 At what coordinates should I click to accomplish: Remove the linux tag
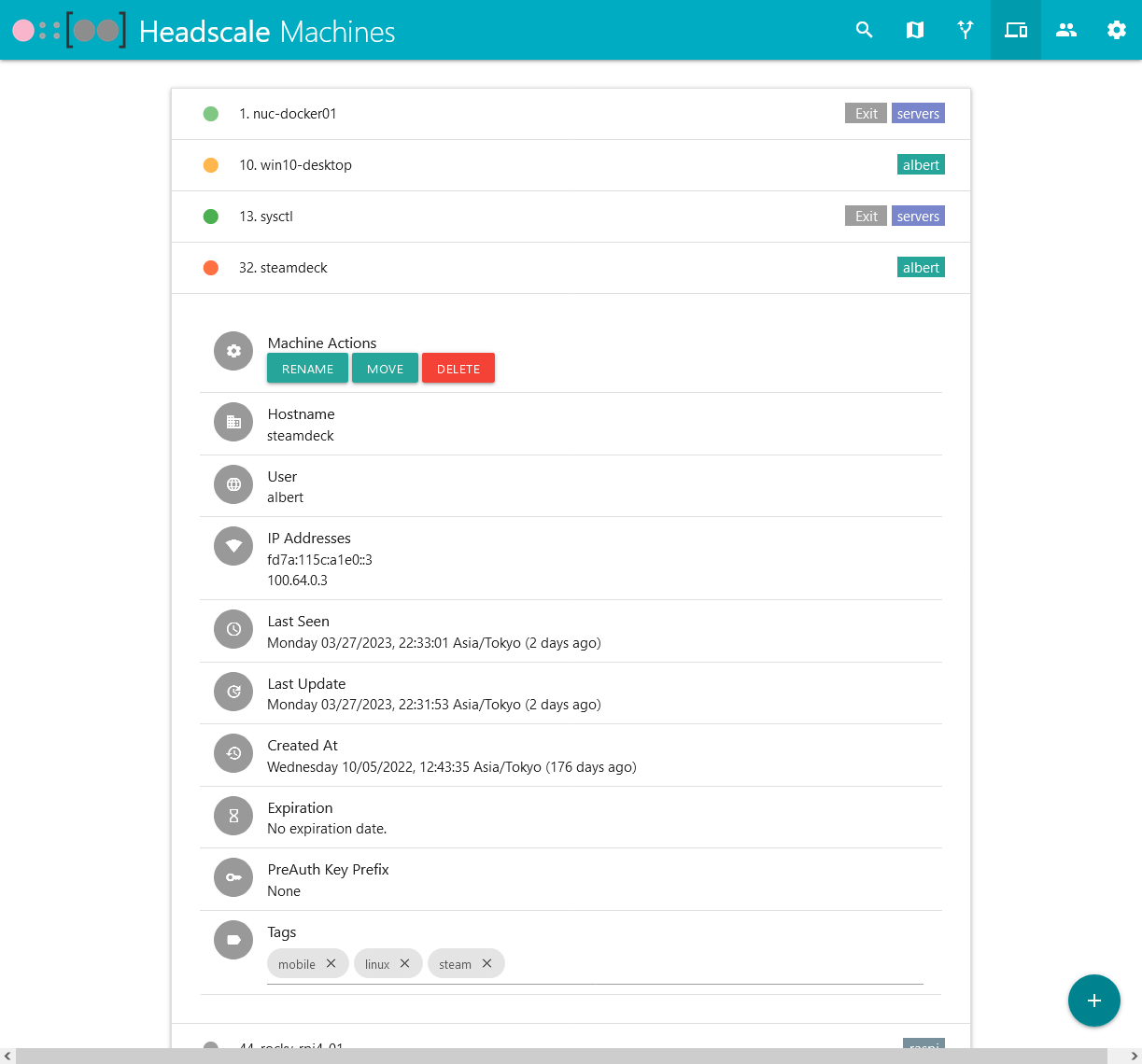tap(404, 963)
